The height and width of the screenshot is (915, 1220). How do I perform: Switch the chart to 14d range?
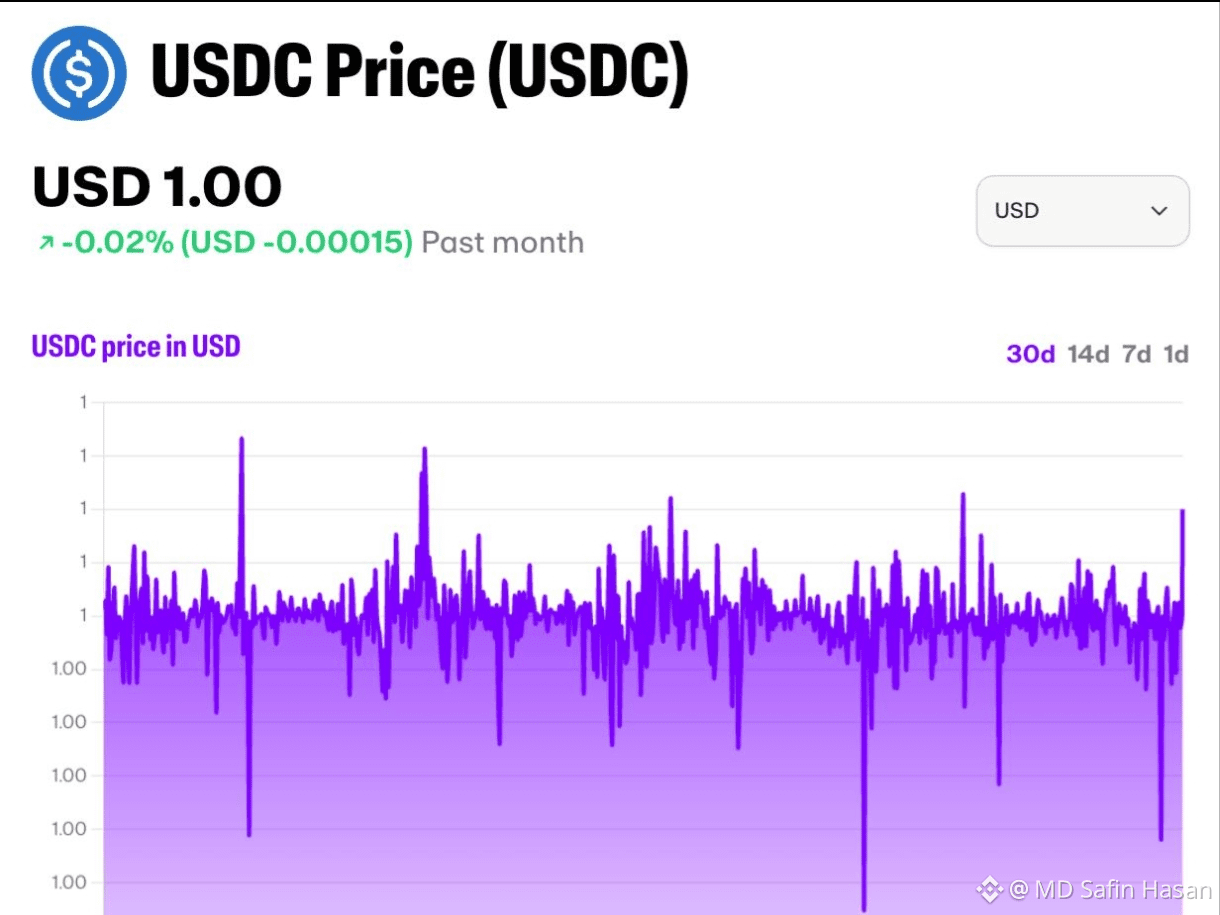click(1088, 354)
